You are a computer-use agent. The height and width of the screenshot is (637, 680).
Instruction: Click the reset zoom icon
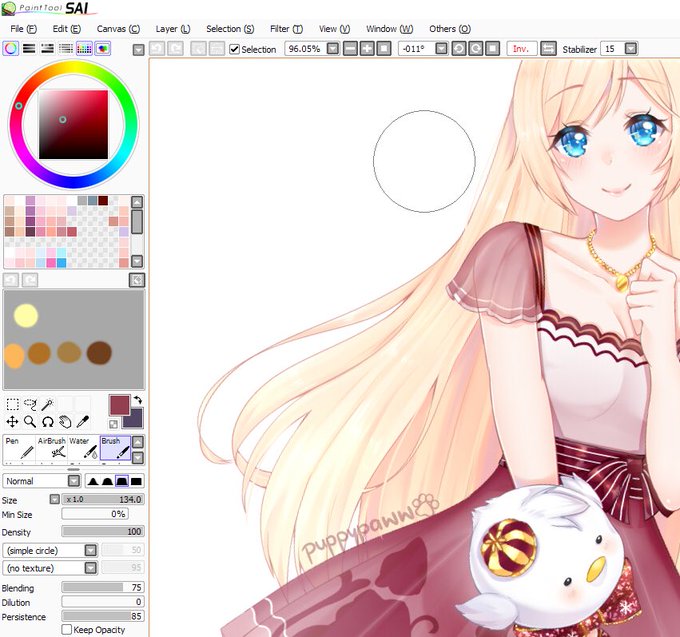(384, 49)
